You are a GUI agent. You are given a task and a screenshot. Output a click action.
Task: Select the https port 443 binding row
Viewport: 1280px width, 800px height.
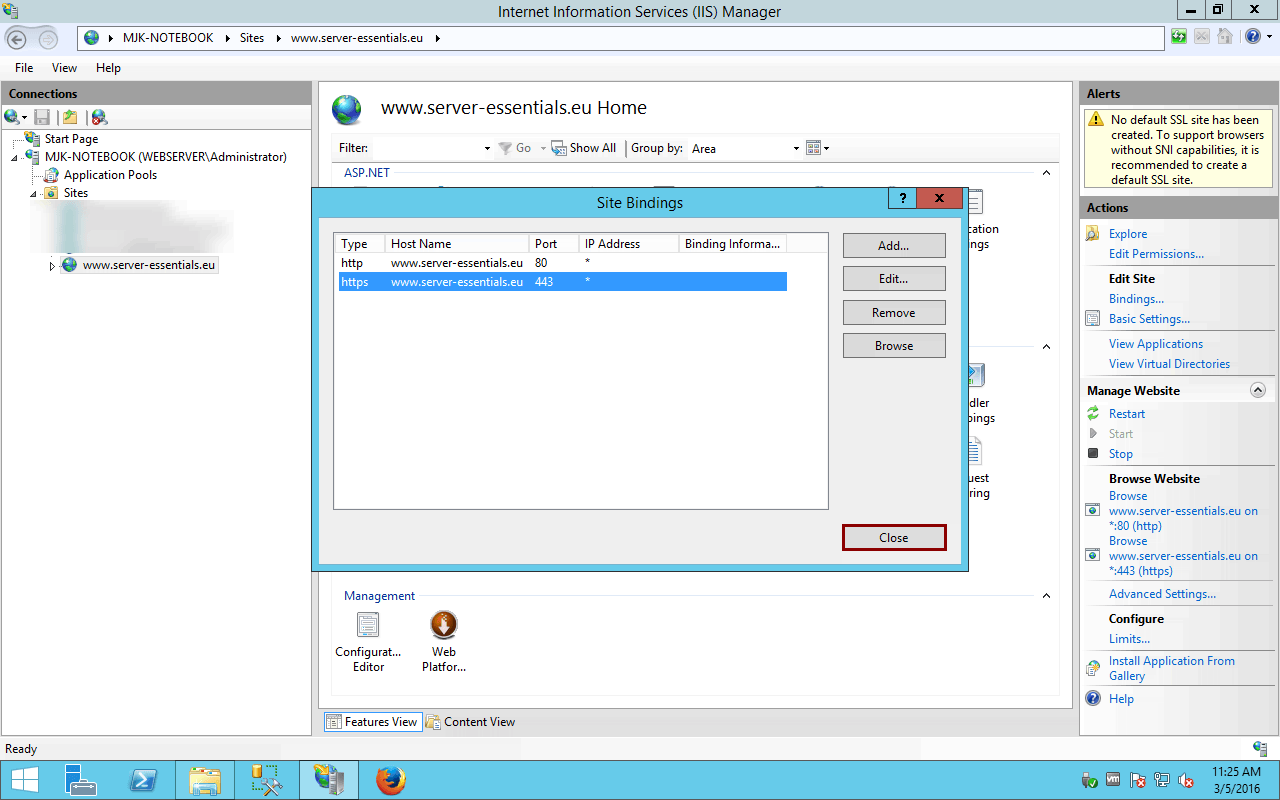[x=563, y=282]
